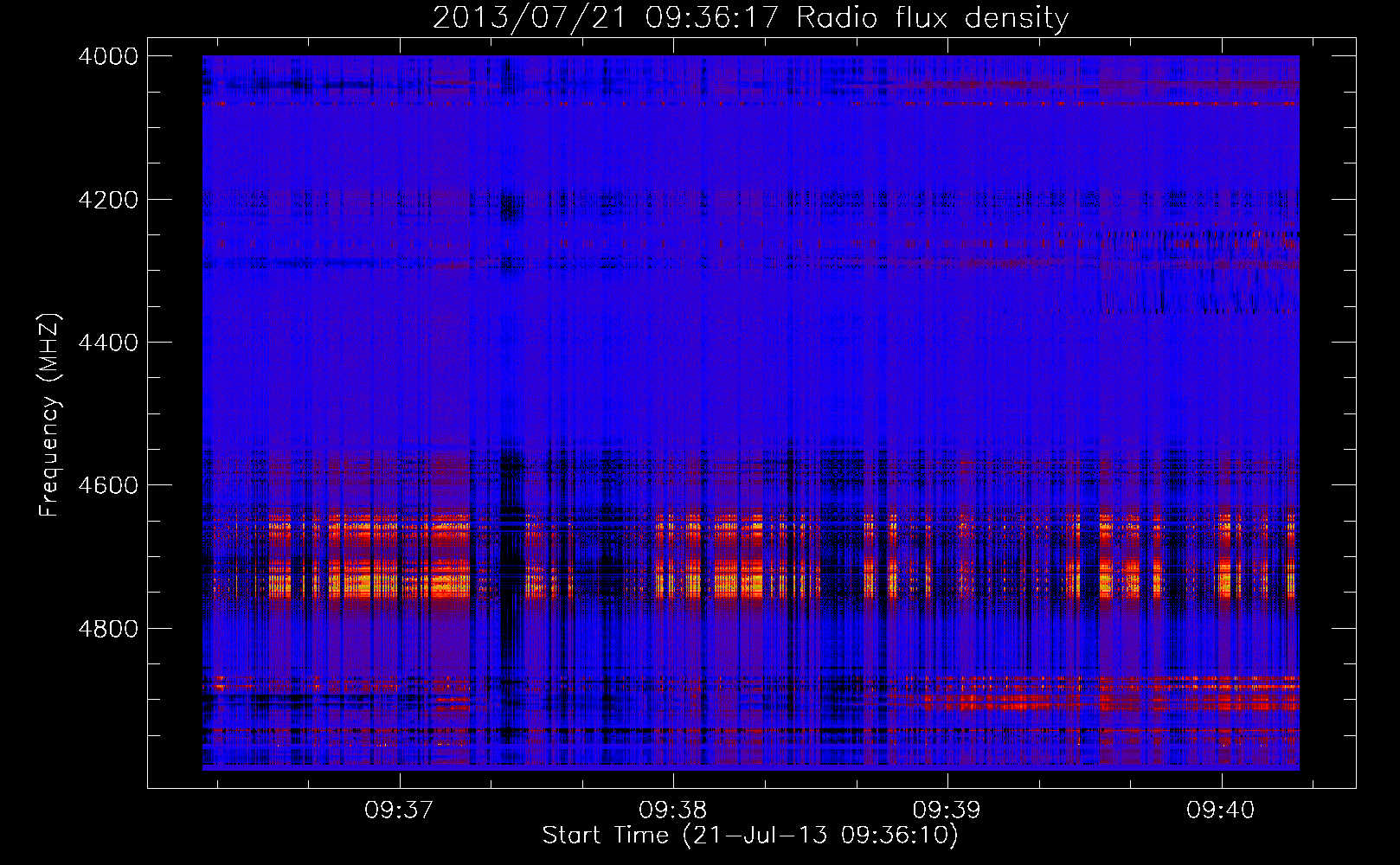Click the 09:40 time tick label
The height and width of the screenshot is (865, 1400).
coord(1221,811)
